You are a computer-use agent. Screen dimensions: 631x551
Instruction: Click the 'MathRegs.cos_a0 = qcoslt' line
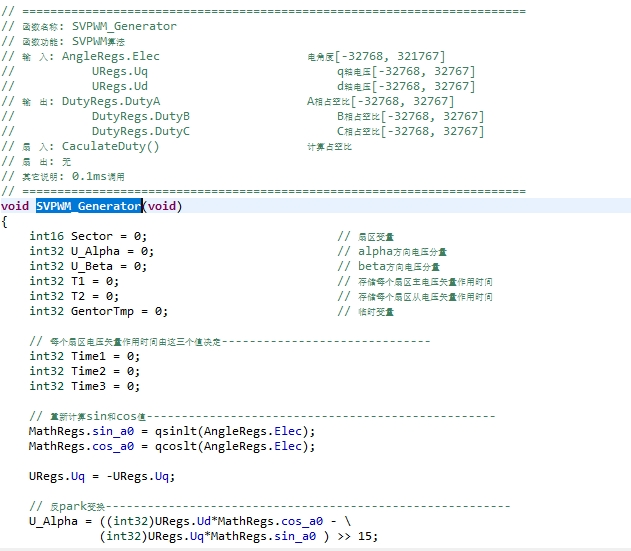pos(172,446)
